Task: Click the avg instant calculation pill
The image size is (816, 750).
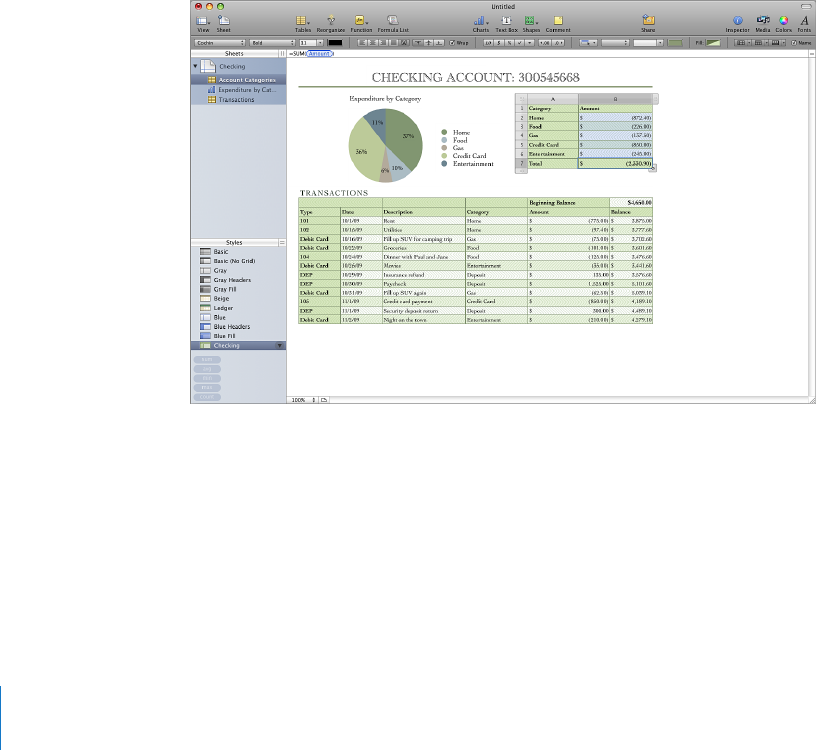Action: point(207,369)
